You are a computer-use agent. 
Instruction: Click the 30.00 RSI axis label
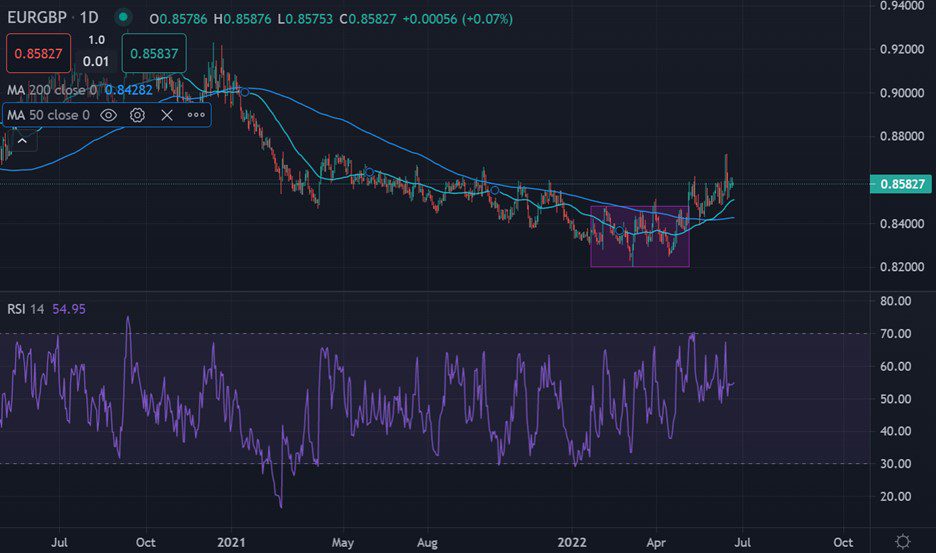pos(895,464)
